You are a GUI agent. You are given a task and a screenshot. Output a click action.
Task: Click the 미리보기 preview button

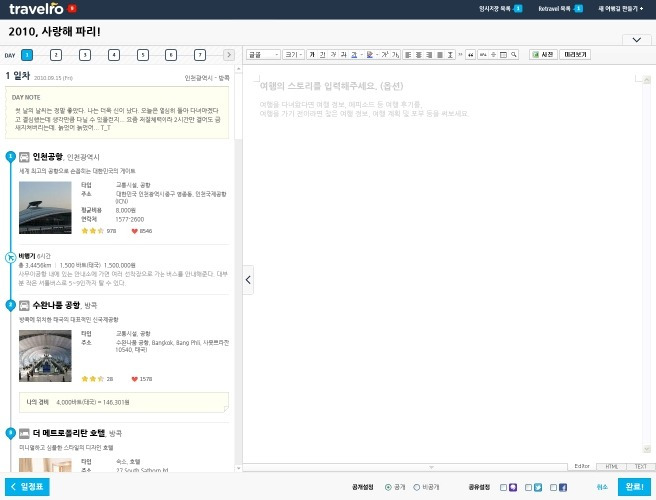[575, 55]
